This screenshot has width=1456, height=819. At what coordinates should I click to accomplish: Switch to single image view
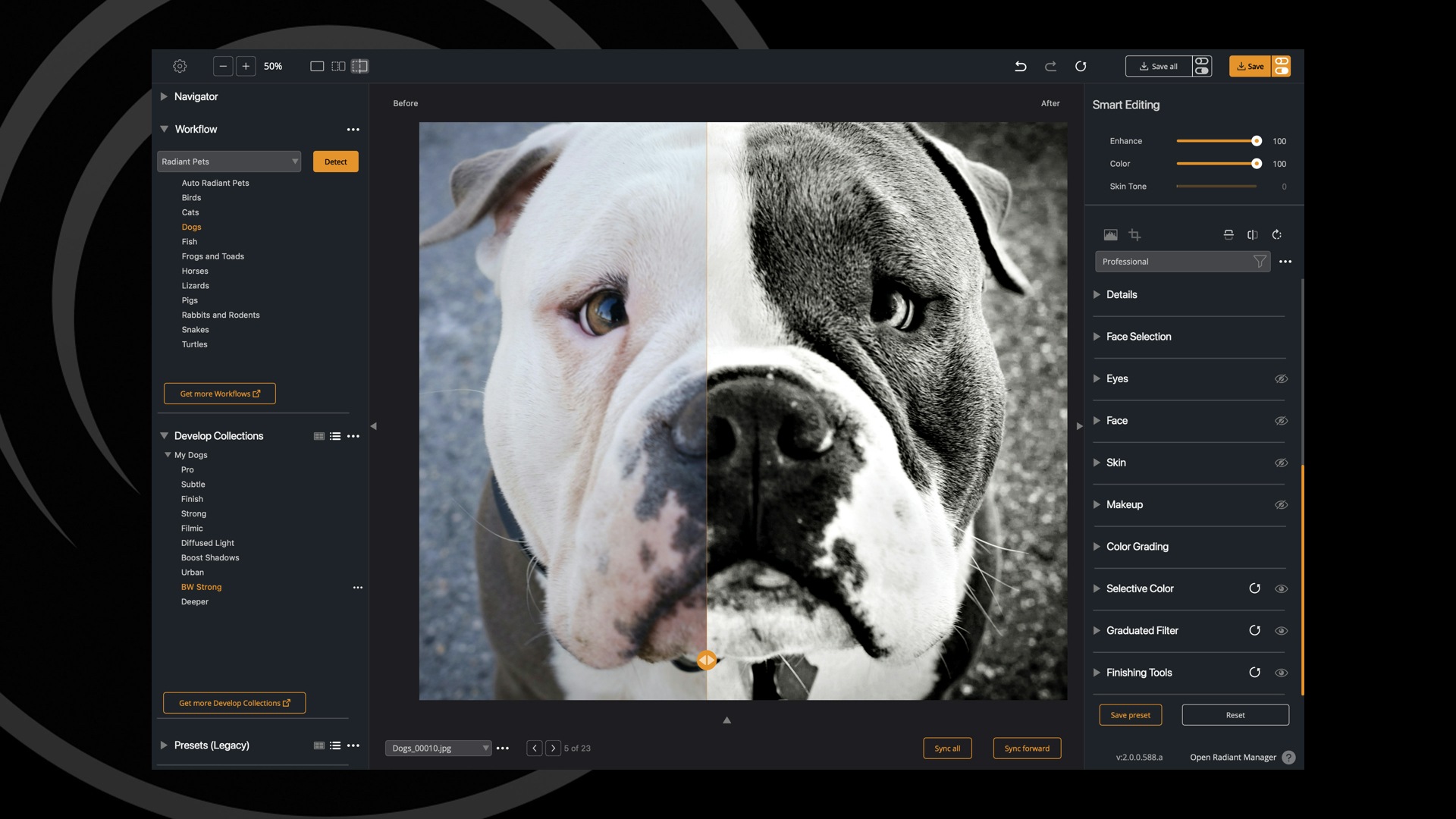(x=317, y=66)
